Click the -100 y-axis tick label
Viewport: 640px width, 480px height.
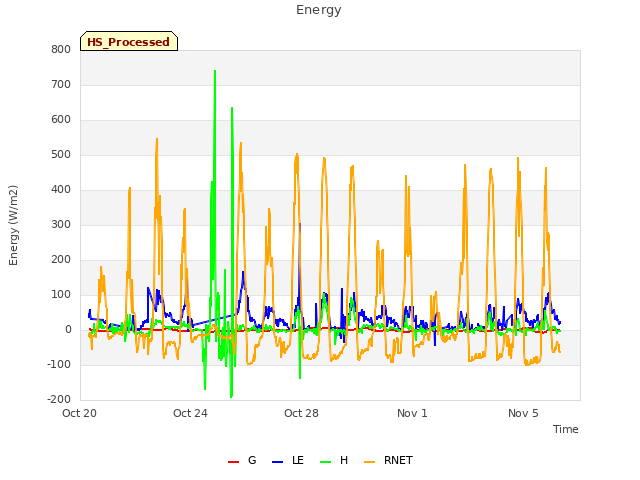coord(59,365)
